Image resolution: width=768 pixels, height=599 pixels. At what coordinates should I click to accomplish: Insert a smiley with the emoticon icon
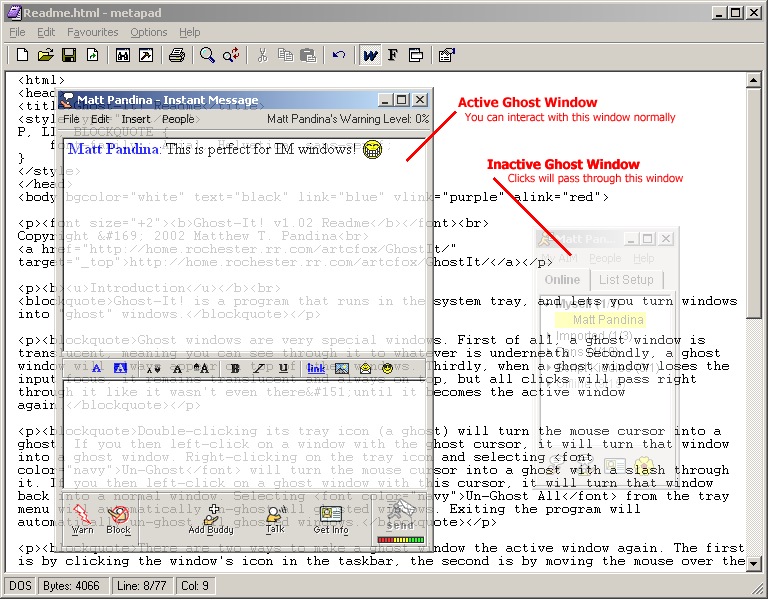tap(386, 368)
